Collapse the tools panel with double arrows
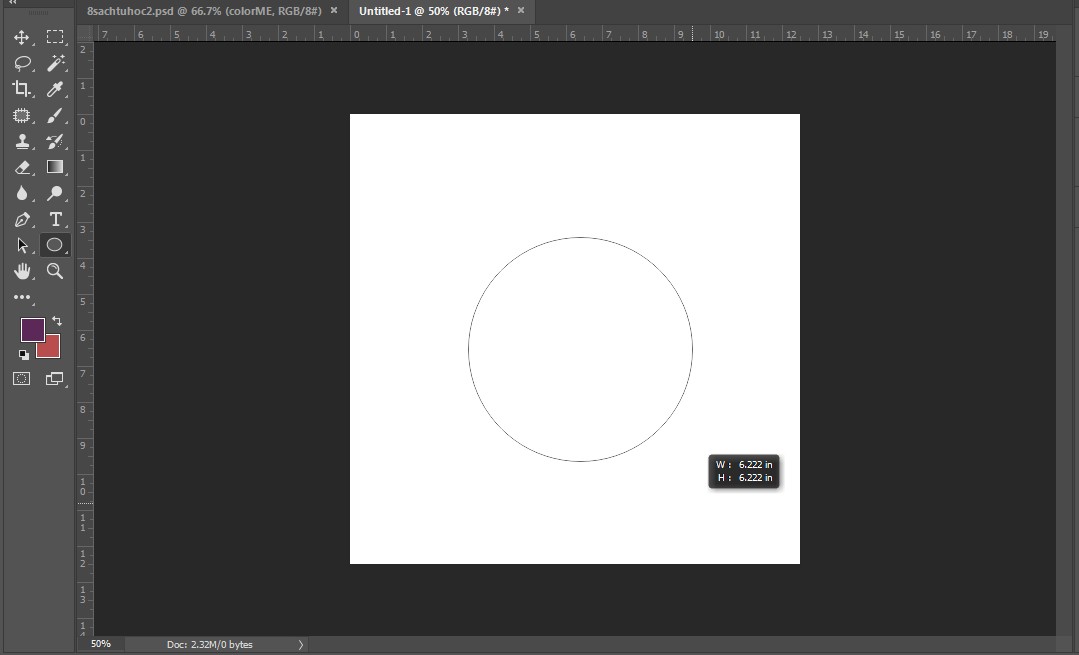 tap(12, 3)
